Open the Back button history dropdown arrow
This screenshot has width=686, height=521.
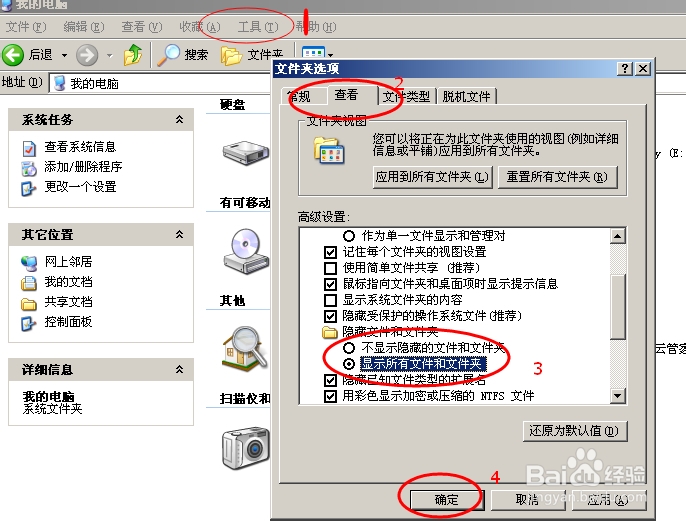tap(64, 56)
